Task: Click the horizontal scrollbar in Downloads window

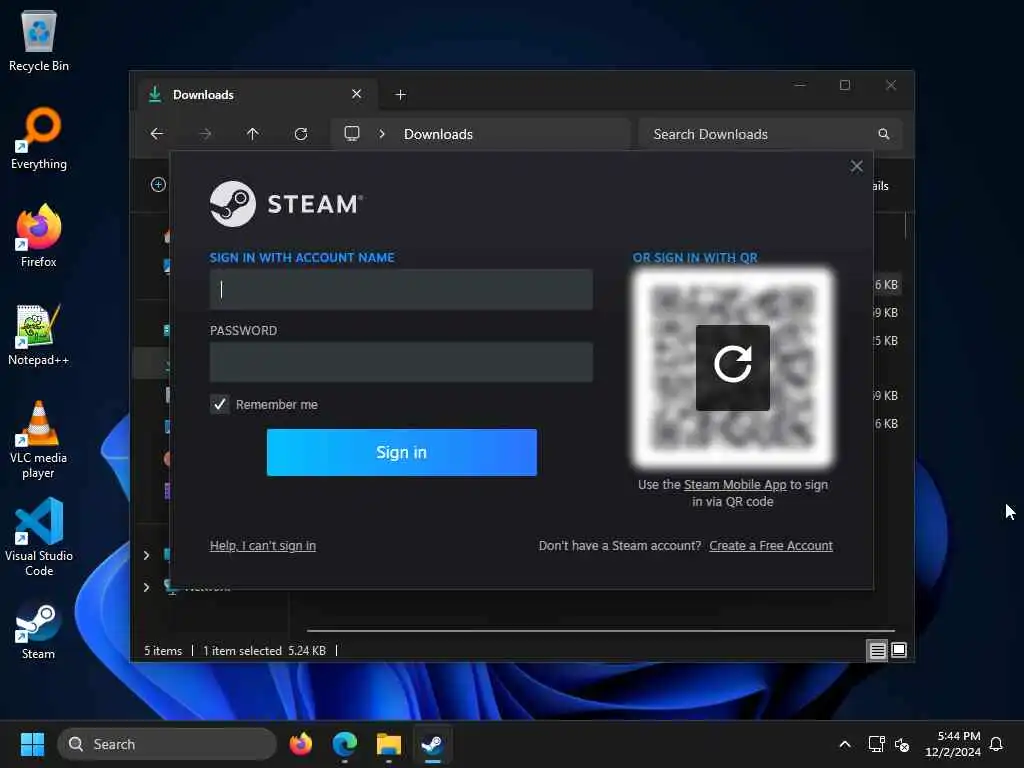Action: click(601, 631)
